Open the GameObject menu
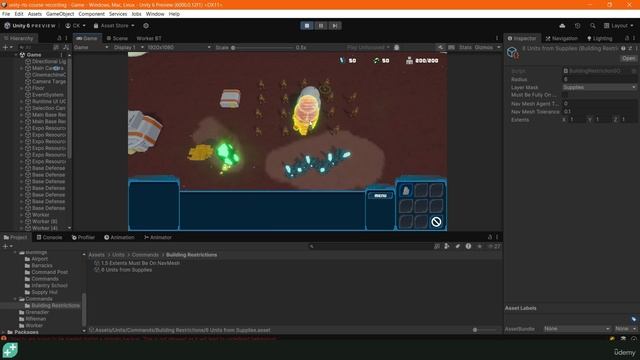 (60, 14)
